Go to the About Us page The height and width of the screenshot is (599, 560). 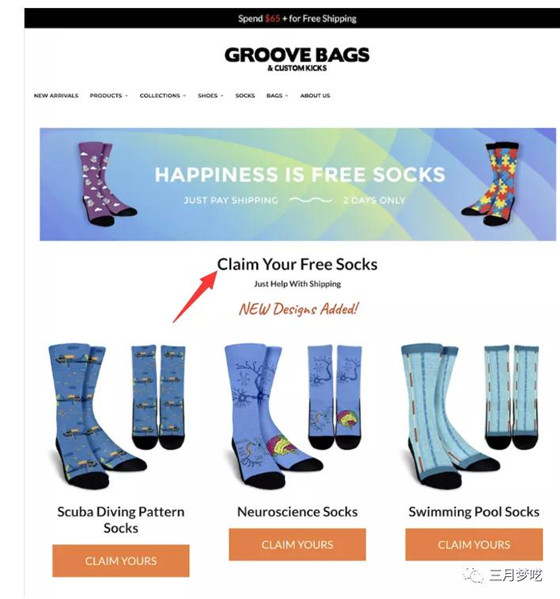315,96
